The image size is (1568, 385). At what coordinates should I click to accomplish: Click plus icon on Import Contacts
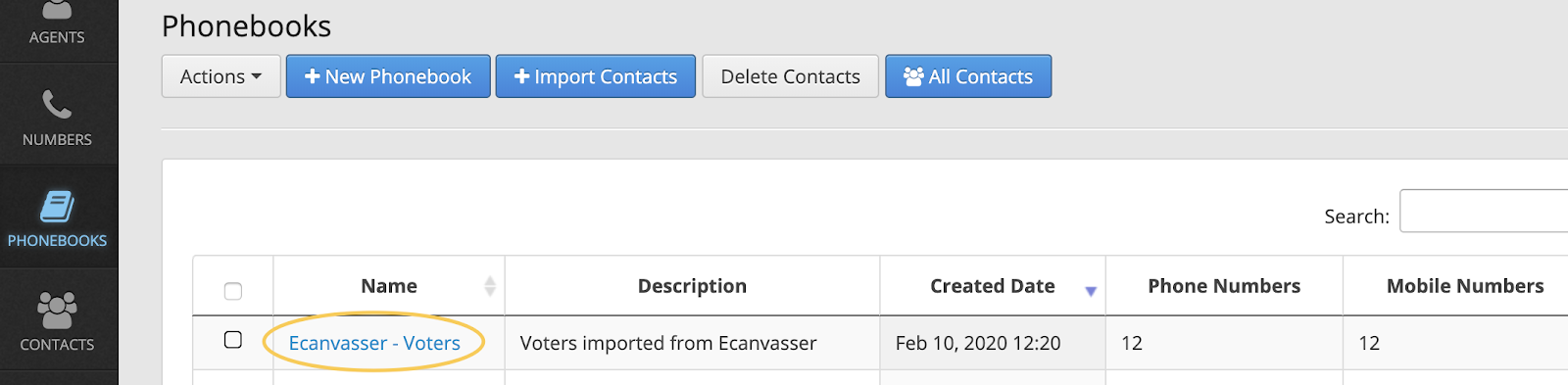(522, 76)
